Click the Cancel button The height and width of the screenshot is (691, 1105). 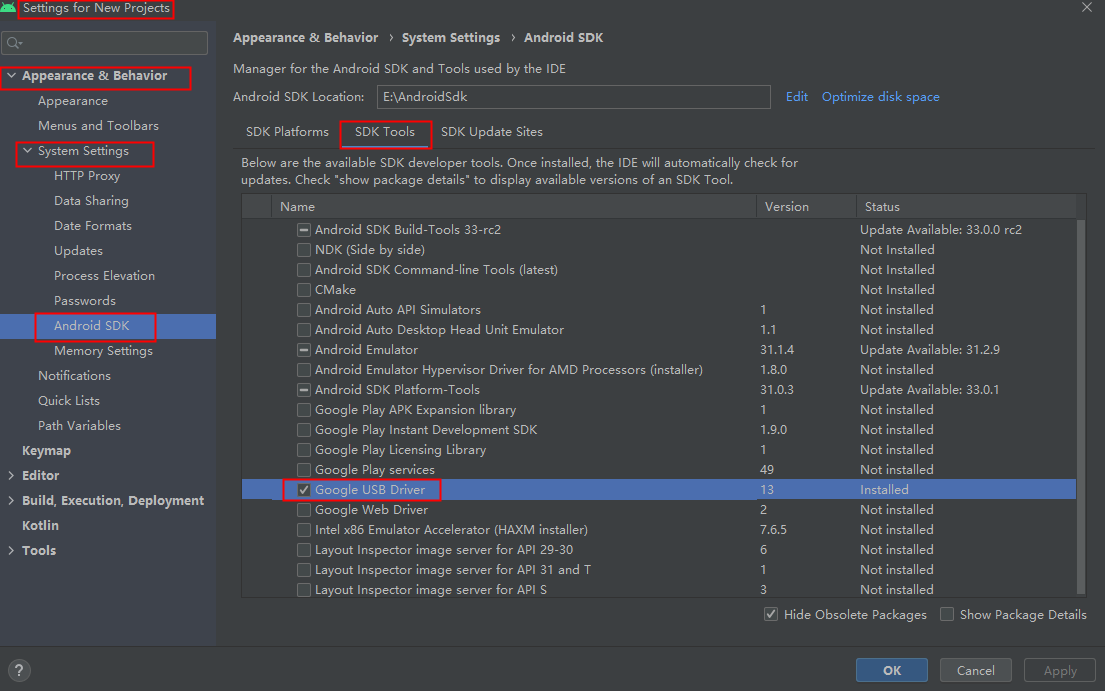tap(975, 671)
